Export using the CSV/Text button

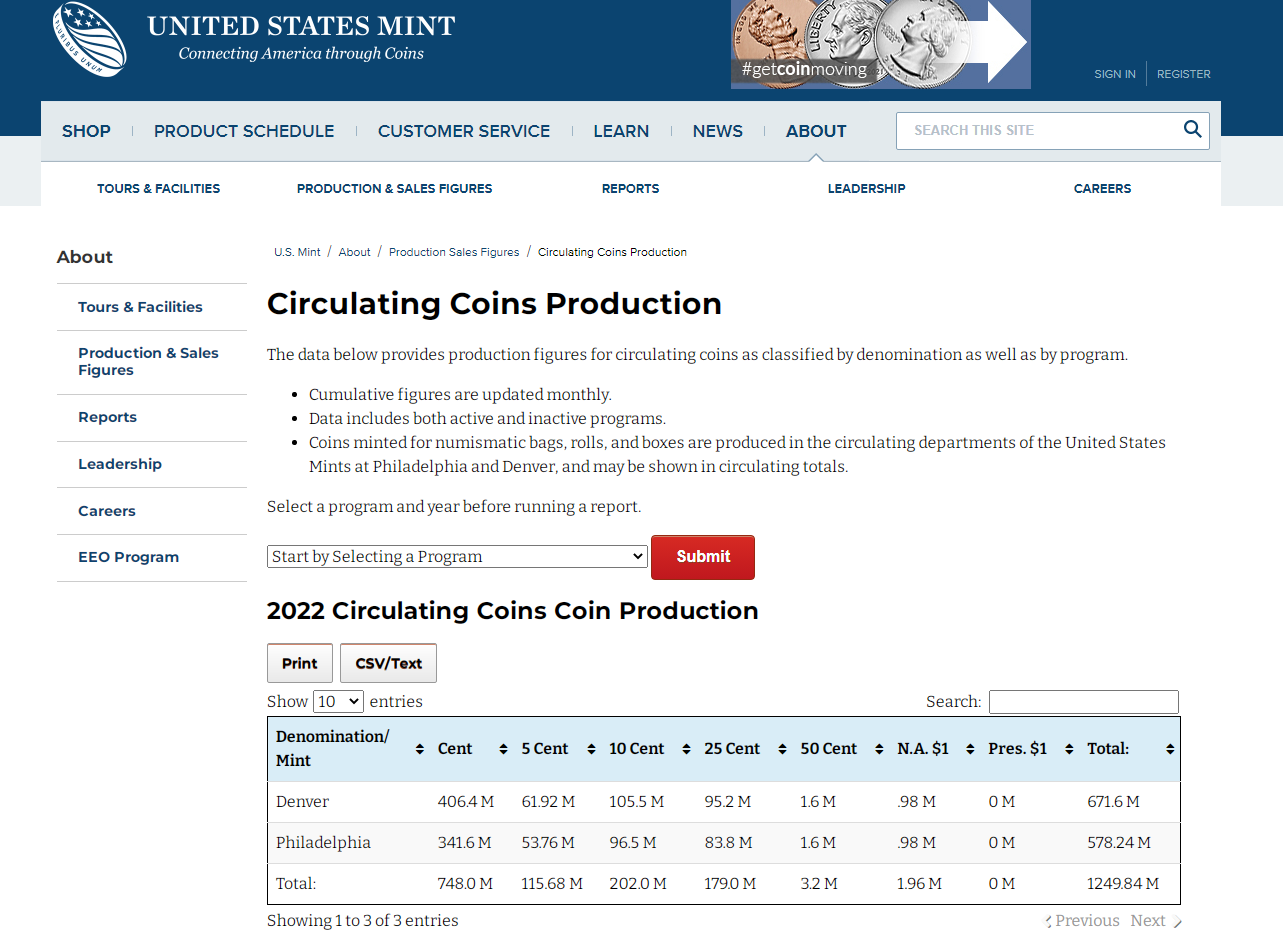(388, 663)
